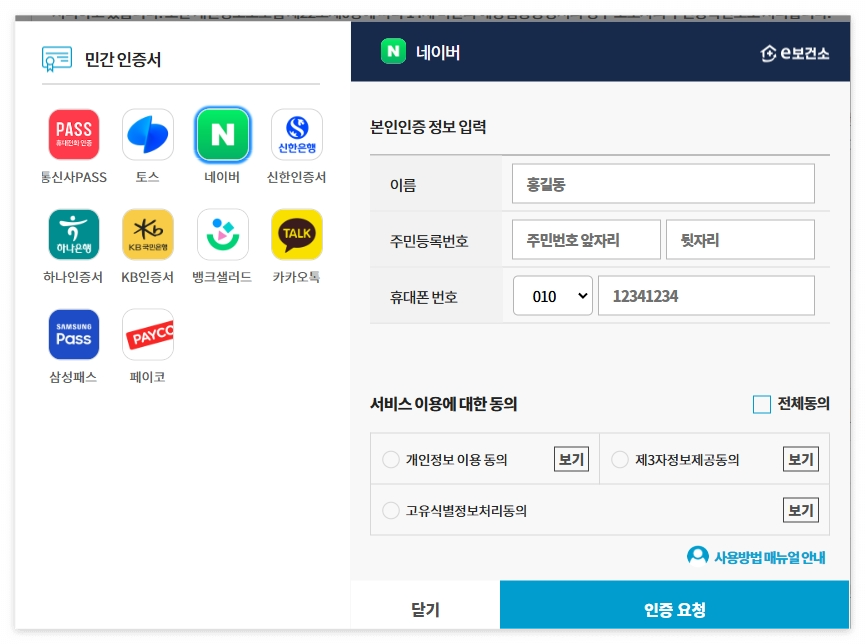
Task: Choose the 토스 (Toss) certificate icon
Action: click(147, 134)
